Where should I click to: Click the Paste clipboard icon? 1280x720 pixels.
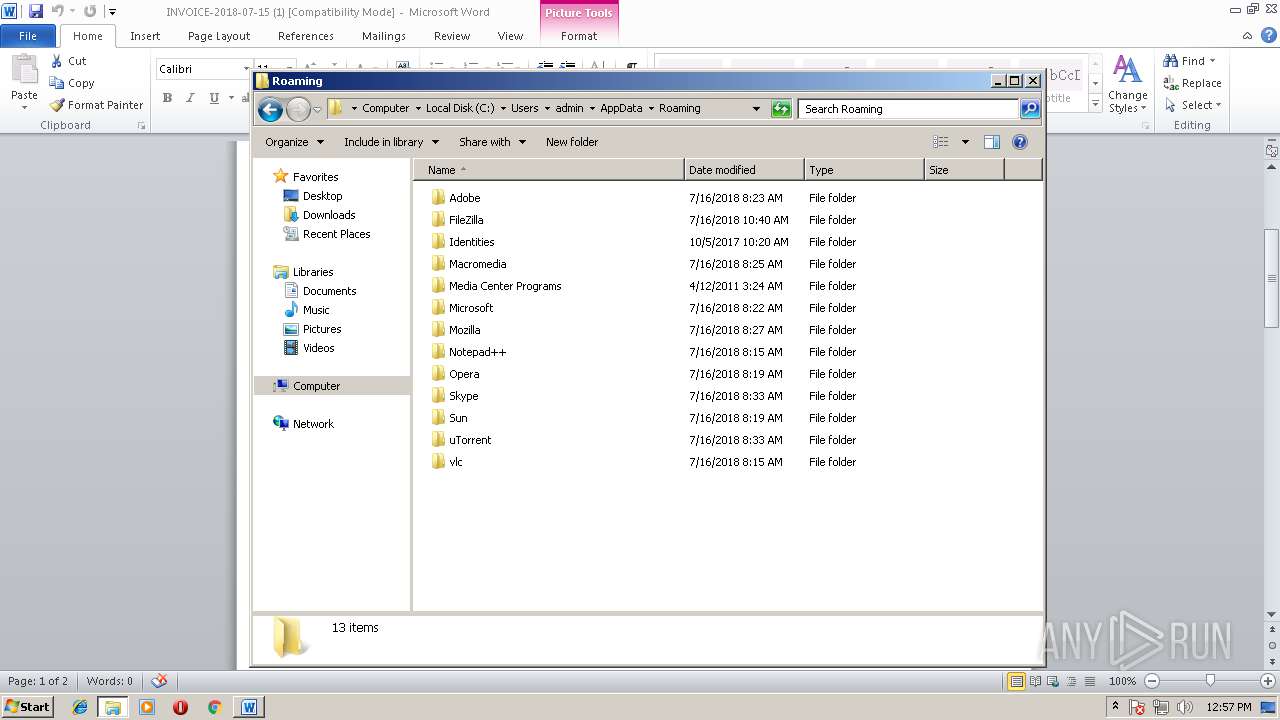pos(24,70)
